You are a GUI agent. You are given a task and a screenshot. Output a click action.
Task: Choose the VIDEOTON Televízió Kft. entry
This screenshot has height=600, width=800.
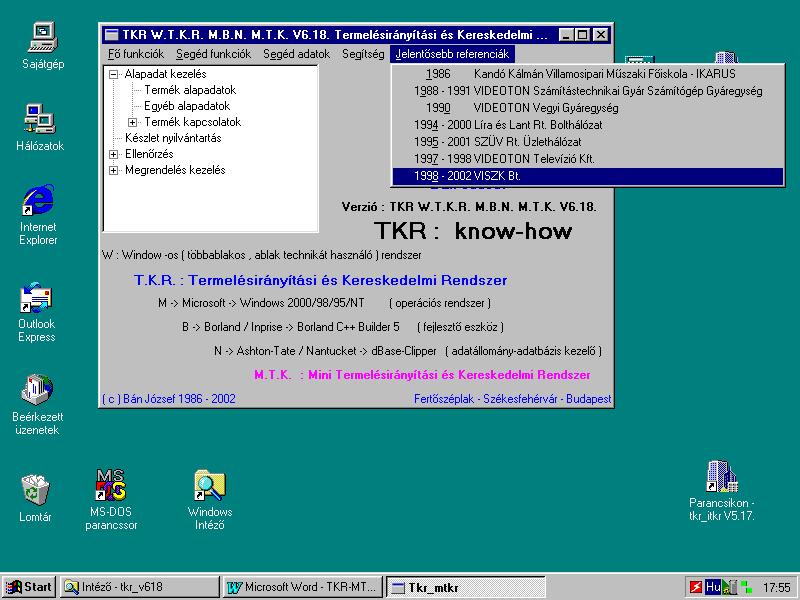coord(588,159)
